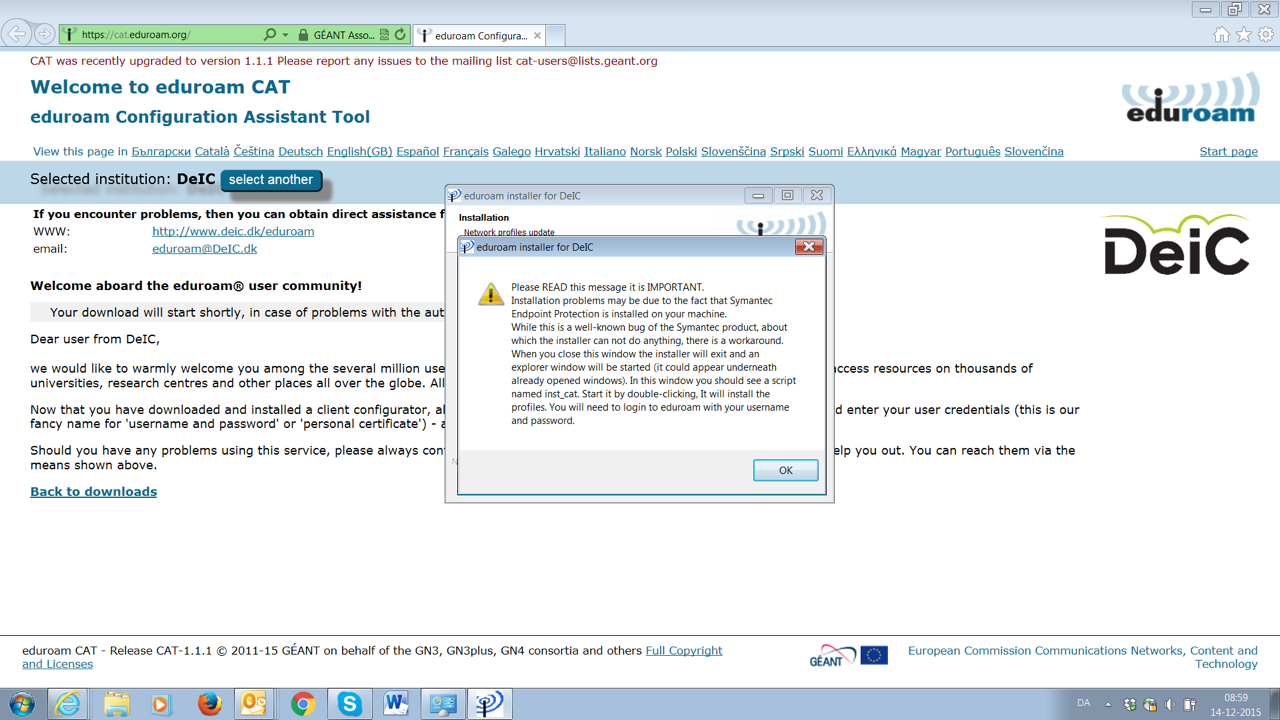This screenshot has height=720, width=1280.
Task: Open the European Commission Communications Networks link
Action: 1083,657
